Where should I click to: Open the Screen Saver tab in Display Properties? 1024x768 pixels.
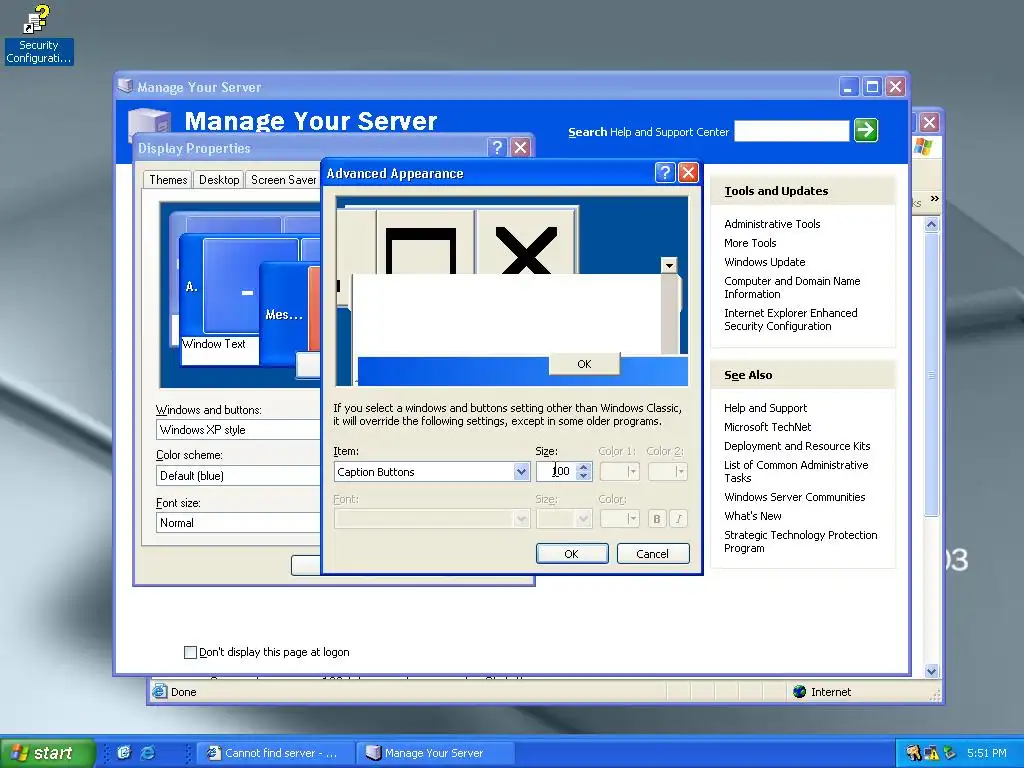283,180
